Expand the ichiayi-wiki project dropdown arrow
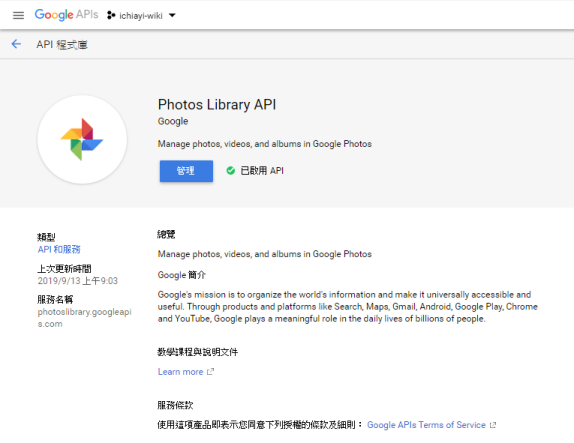The height and width of the screenshot is (443, 574). click(172, 15)
